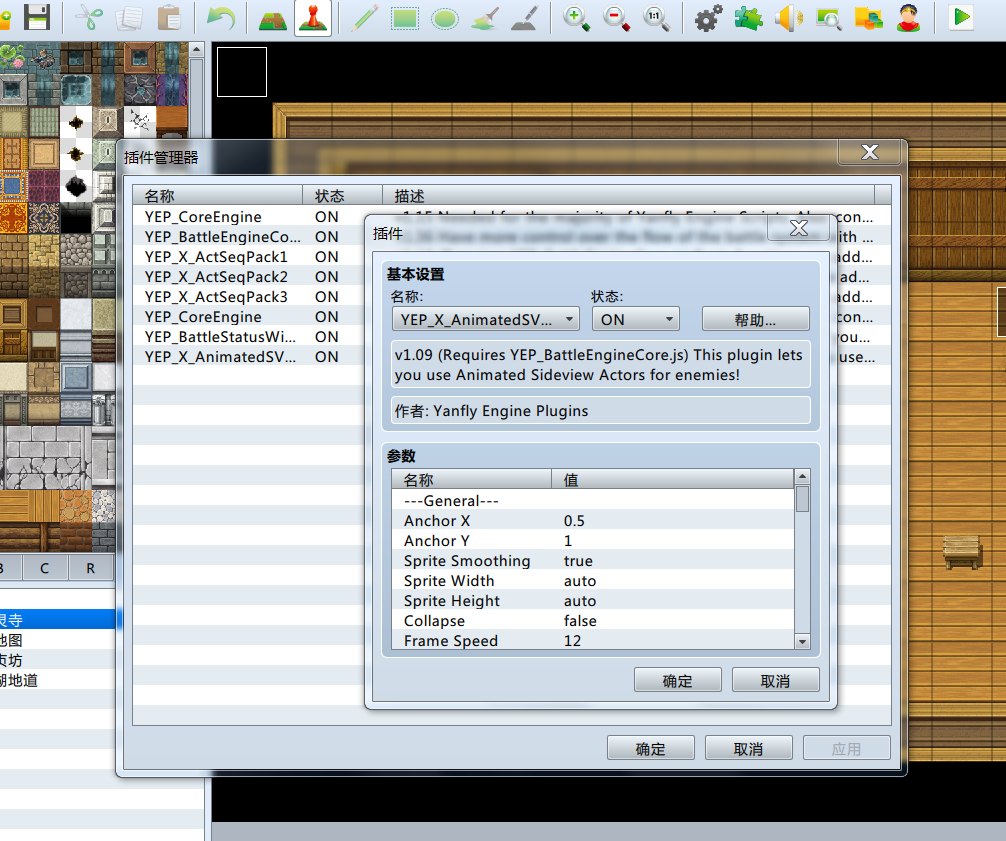Click 取消 in the 插件管理器 window

[749, 748]
